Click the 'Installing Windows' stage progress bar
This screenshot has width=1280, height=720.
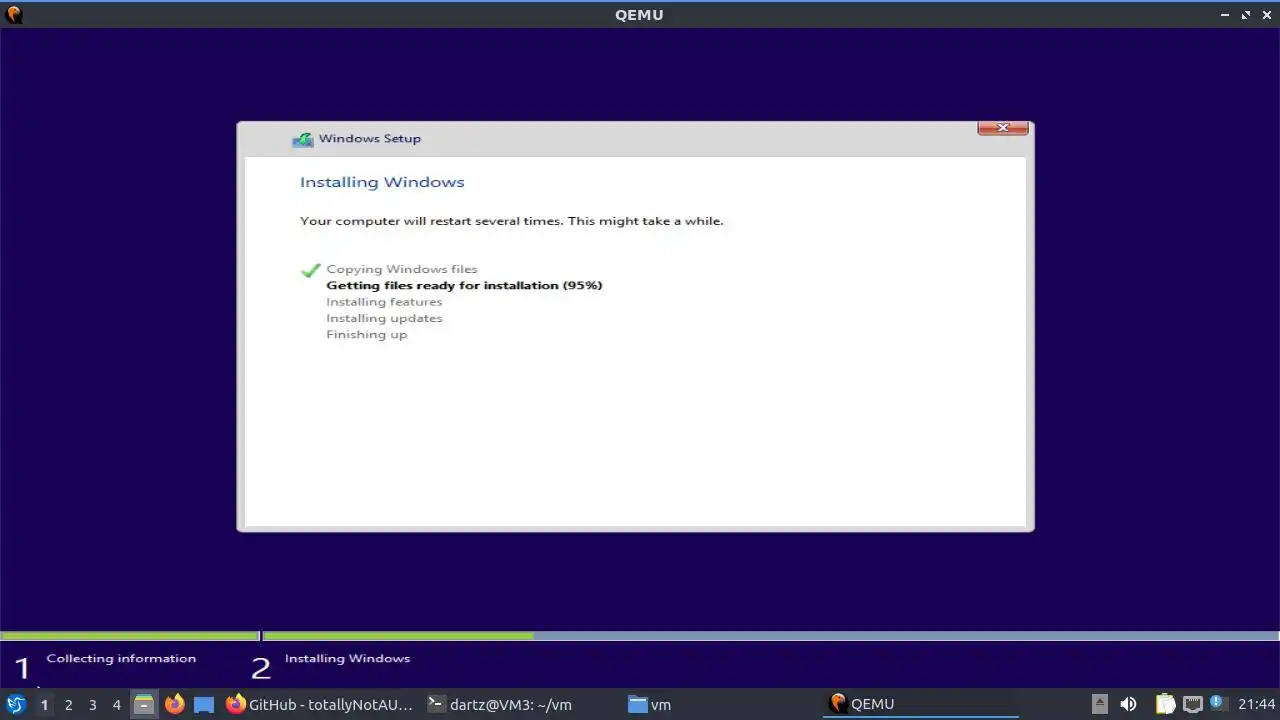coord(771,635)
